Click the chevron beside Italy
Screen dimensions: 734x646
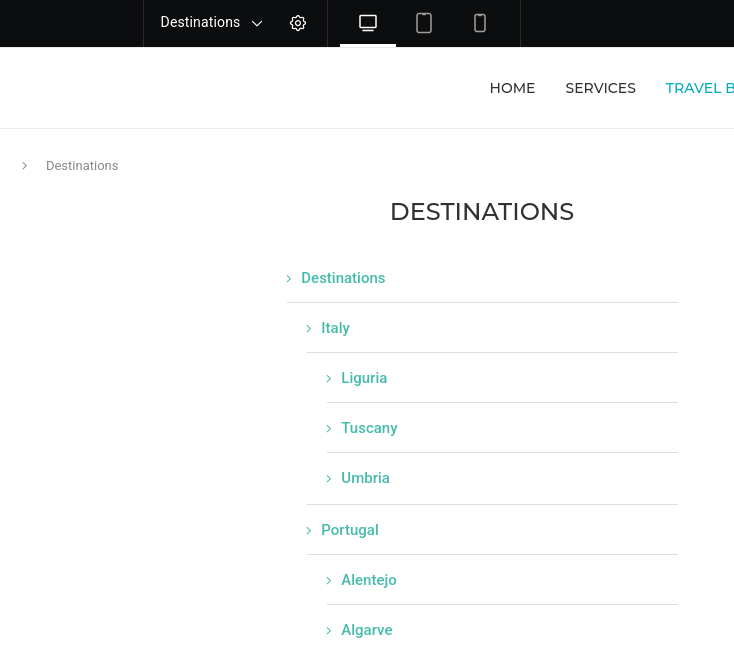[x=309, y=329]
